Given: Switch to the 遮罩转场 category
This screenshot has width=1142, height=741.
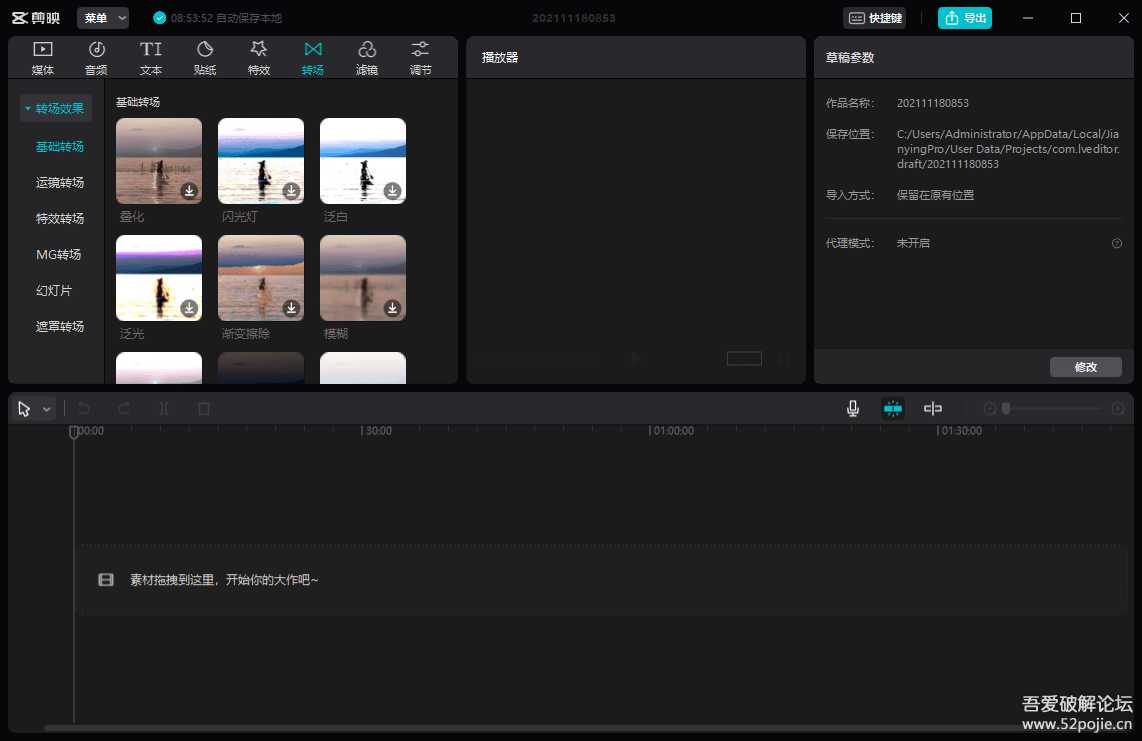Looking at the screenshot, I should click(x=59, y=326).
